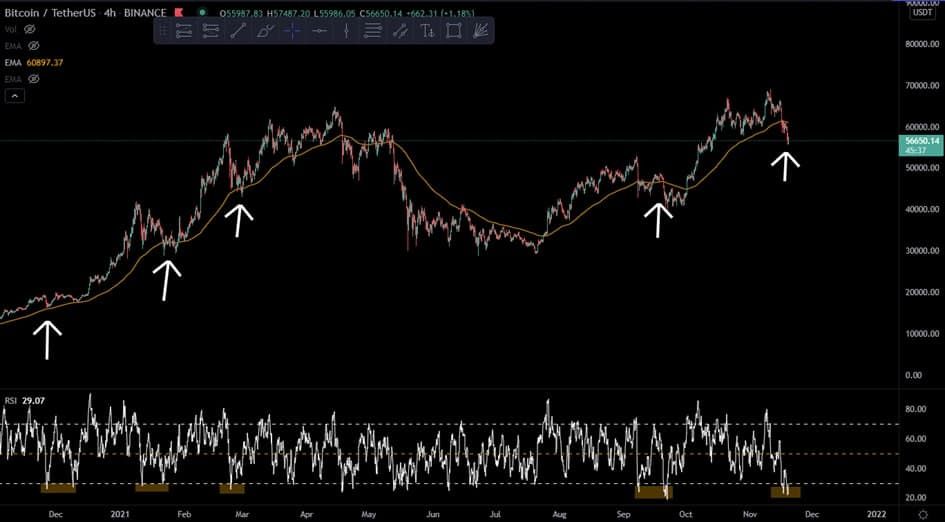945x522 pixels.
Task: Click the close value C56650.14
Action: (x=381, y=13)
